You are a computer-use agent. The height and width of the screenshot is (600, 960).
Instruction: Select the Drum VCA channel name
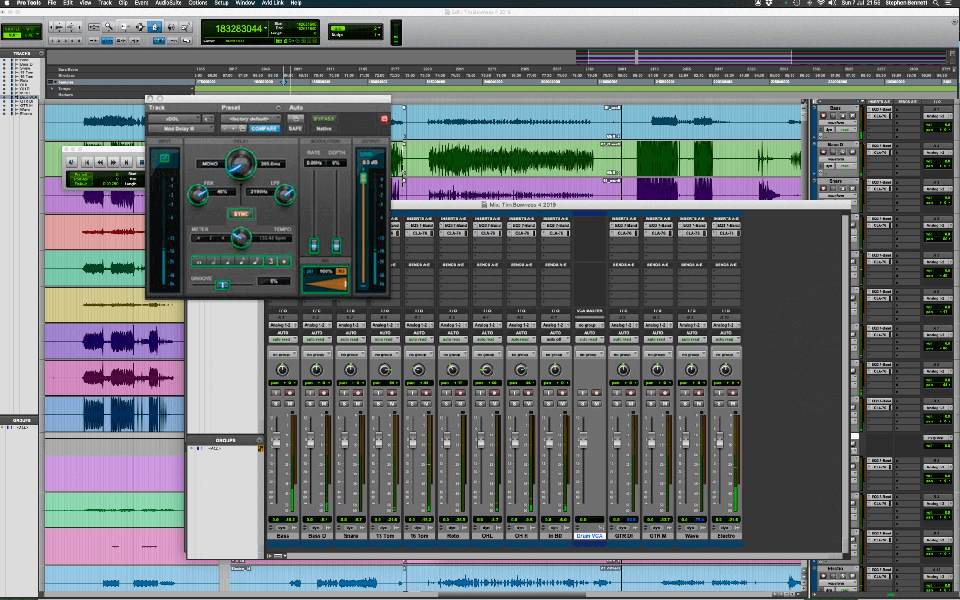[590, 536]
